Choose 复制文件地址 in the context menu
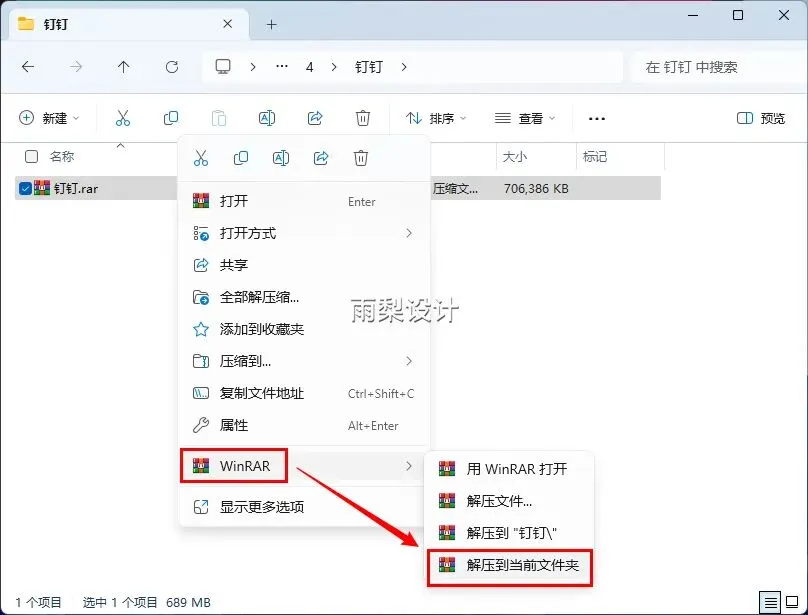Viewport: 808px width, 615px height. [304, 393]
